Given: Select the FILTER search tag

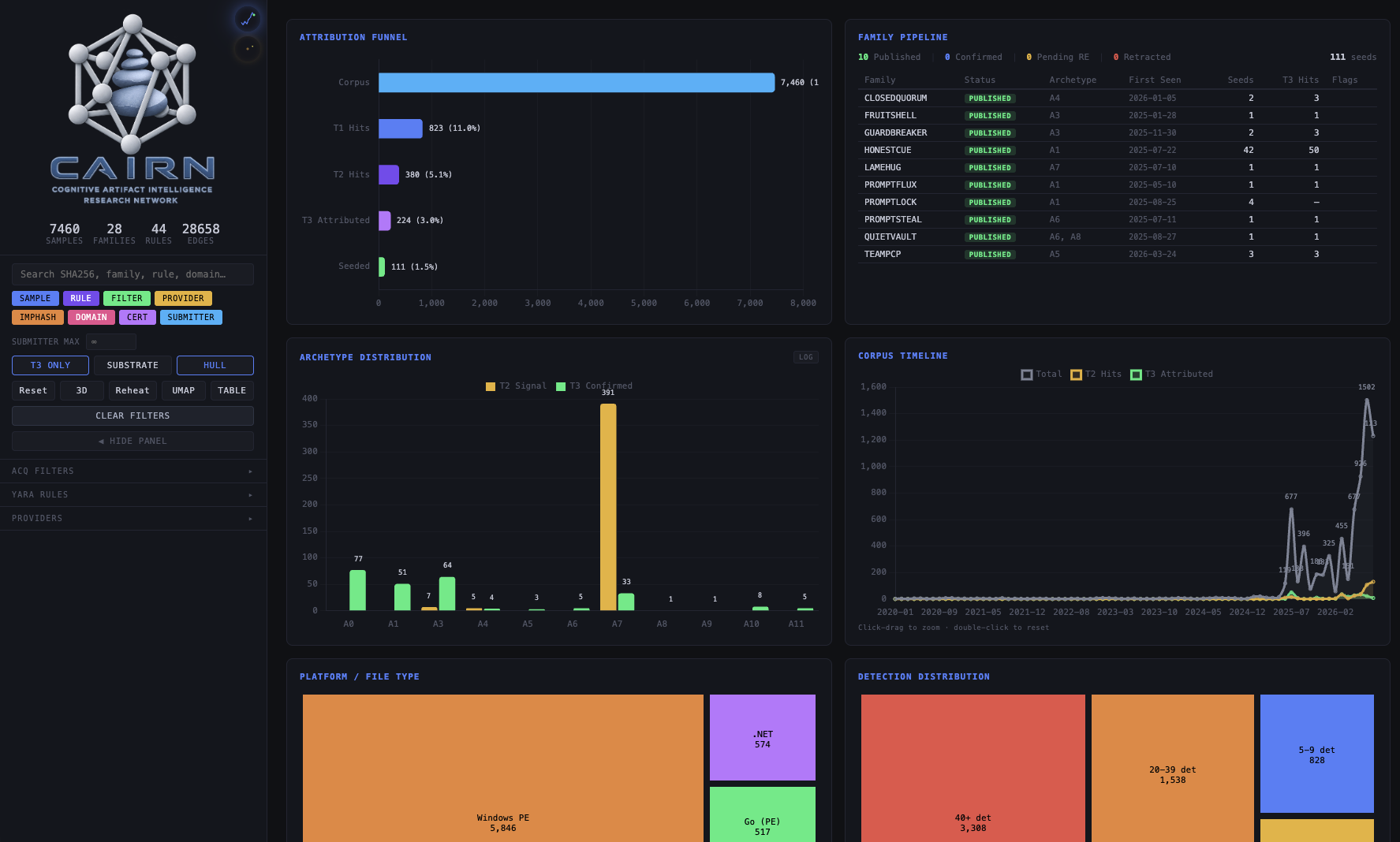Looking at the screenshot, I should 127,299.
